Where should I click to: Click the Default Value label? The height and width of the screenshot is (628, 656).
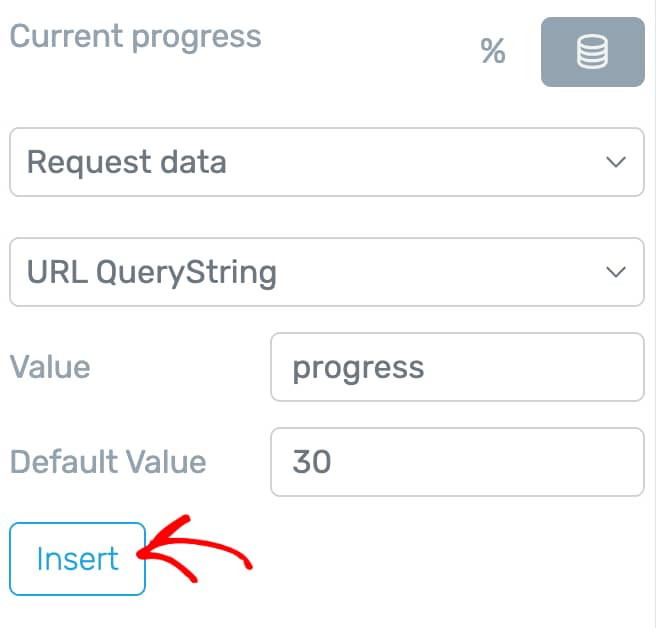click(108, 462)
